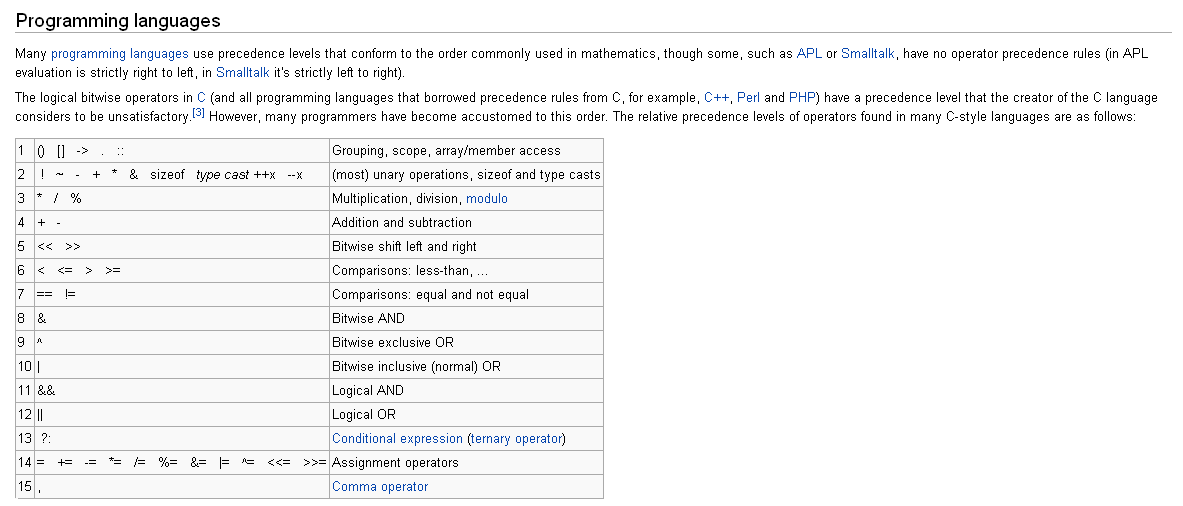The height and width of the screenshot is (506, 1183).
Task: Follow the Smalltalk link before "it's strictly left to right"
Action: [x=243, y=73]
